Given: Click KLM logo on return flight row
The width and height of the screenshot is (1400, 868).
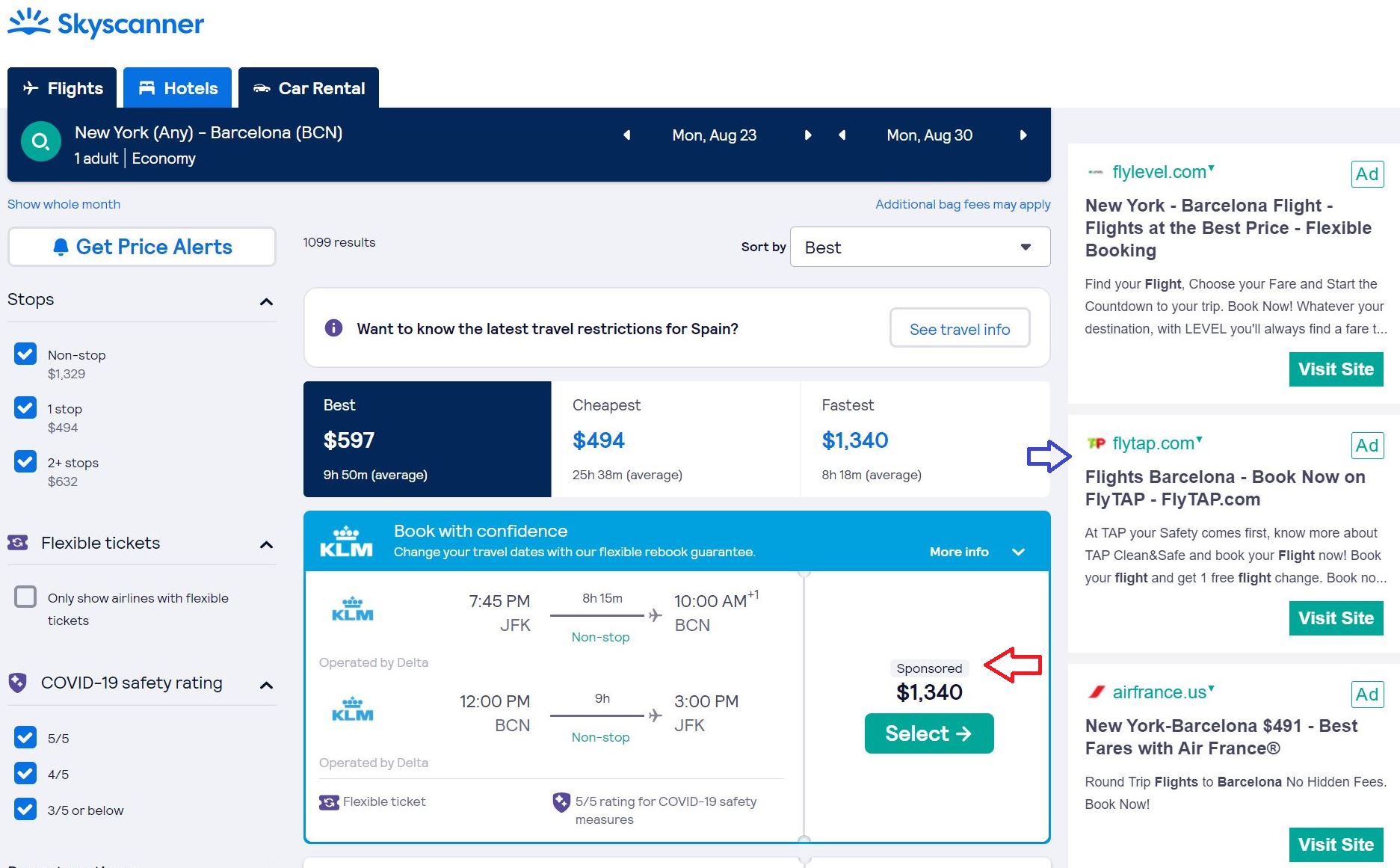Looking at the screenshot, I should (x=352, y=710).
